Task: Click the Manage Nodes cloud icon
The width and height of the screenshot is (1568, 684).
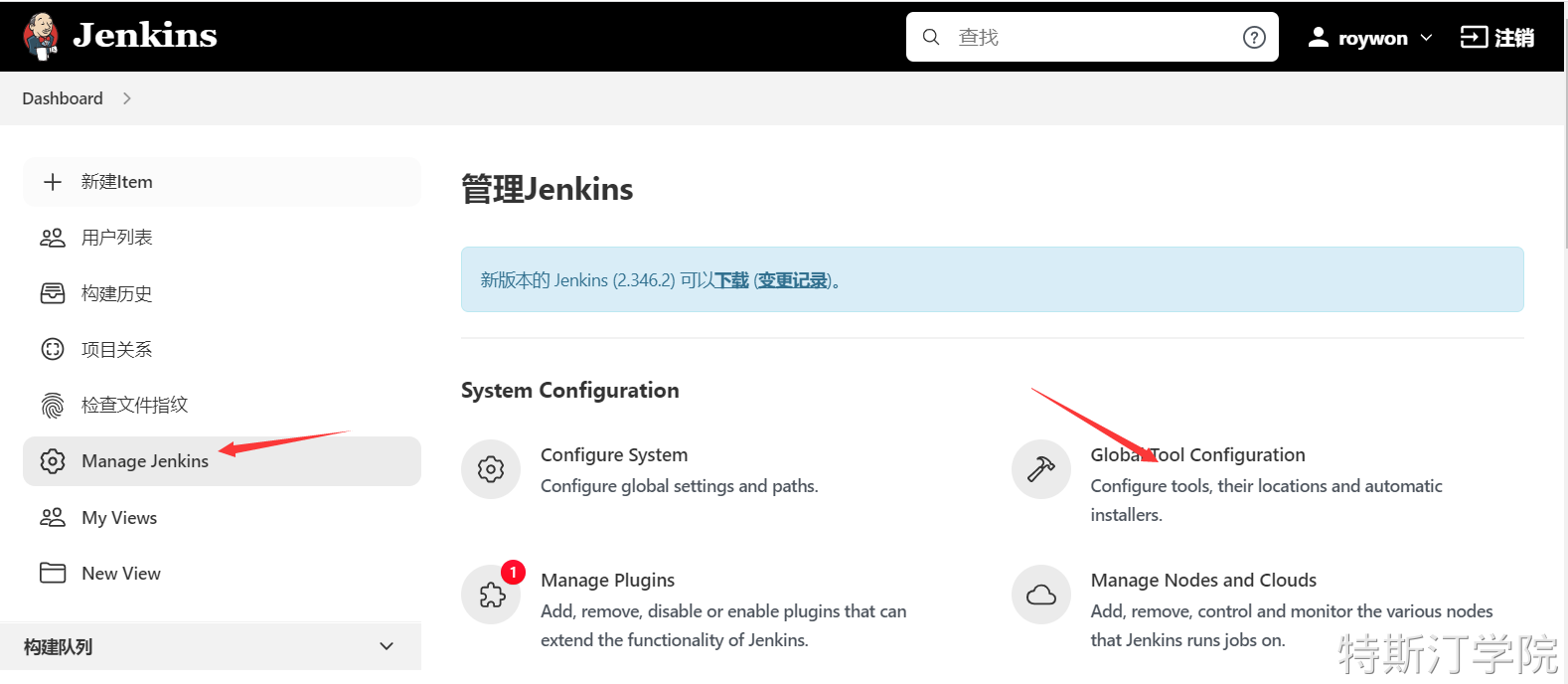Action: point(1041,595)
